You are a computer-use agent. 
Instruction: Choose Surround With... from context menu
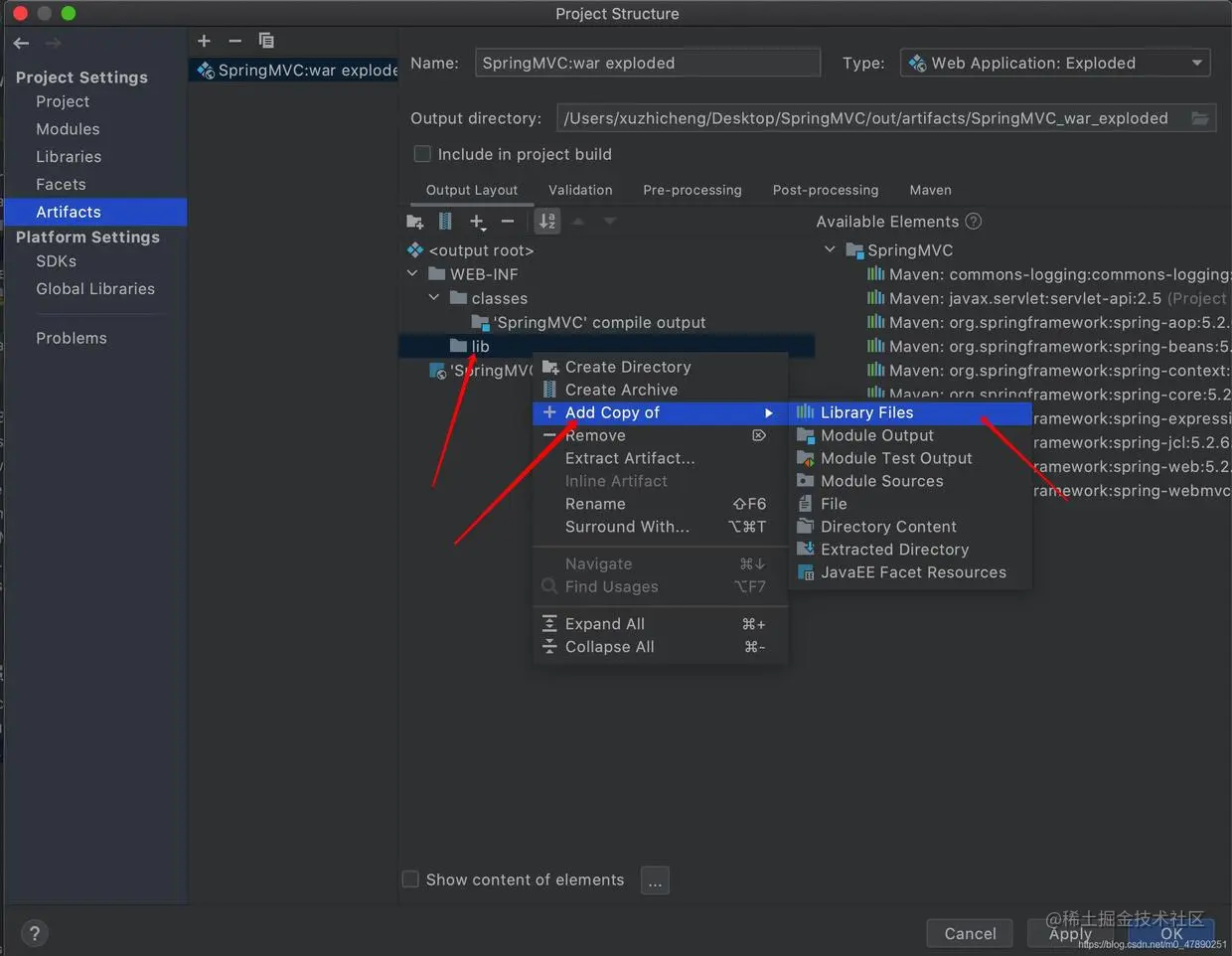(x=661, y=527)
